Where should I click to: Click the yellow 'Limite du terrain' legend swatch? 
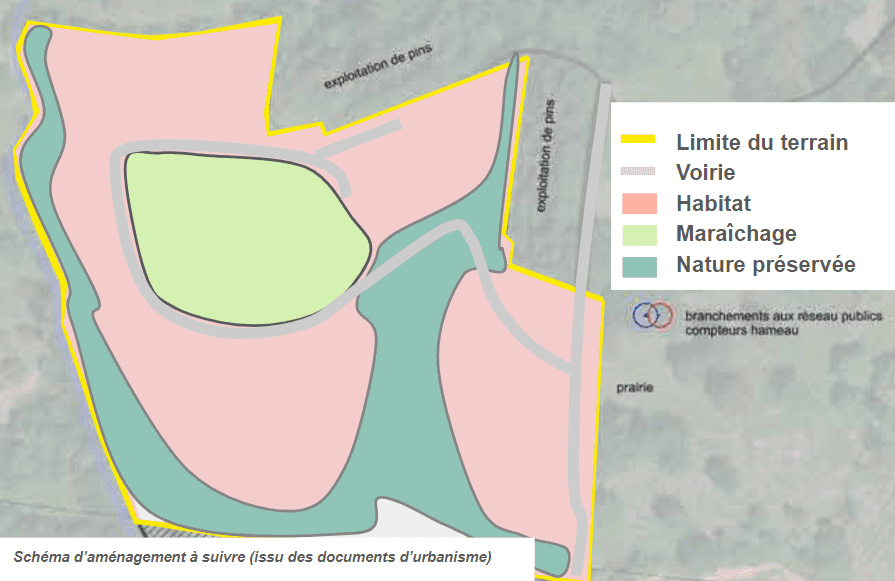click(638, 139)
